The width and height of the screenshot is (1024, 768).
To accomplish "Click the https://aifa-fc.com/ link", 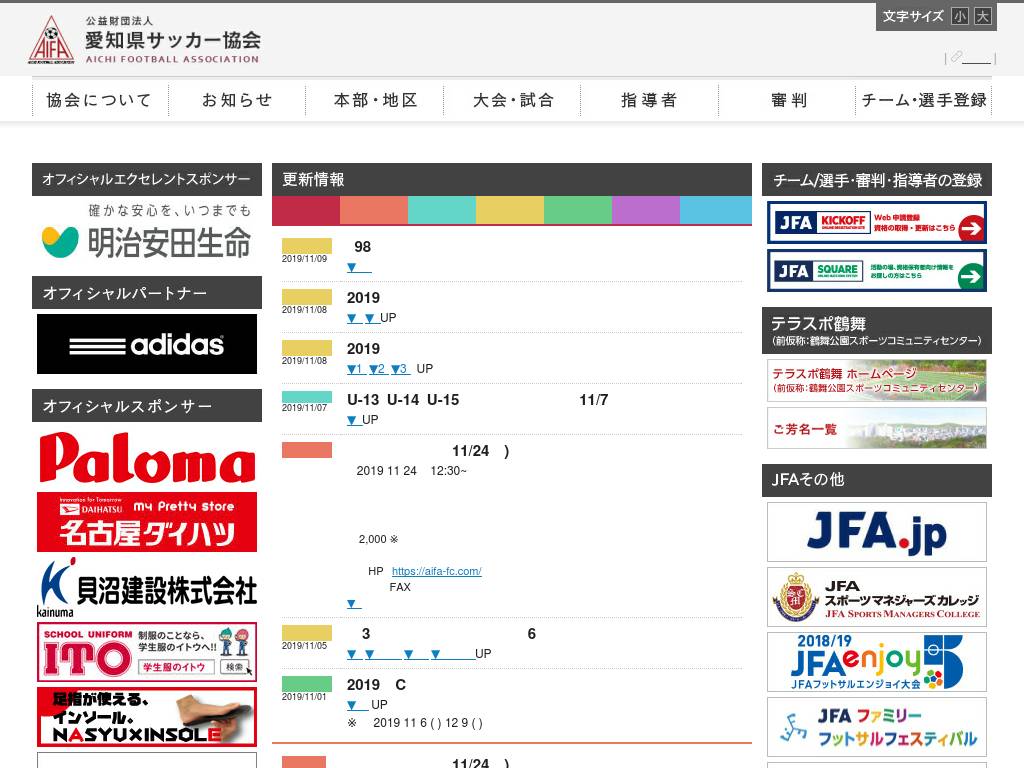I will 436,571.
